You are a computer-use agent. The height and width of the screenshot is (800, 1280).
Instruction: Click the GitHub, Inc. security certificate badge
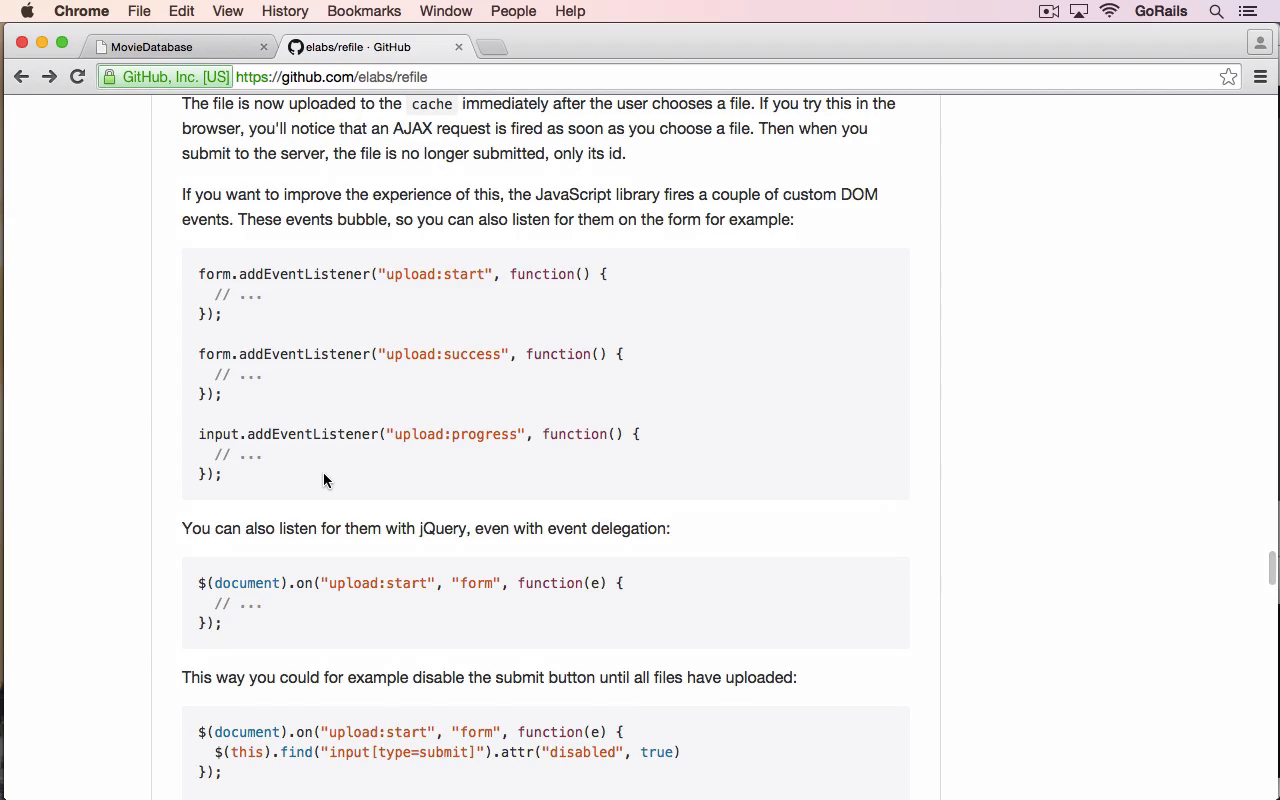click(x=165, y=77)
